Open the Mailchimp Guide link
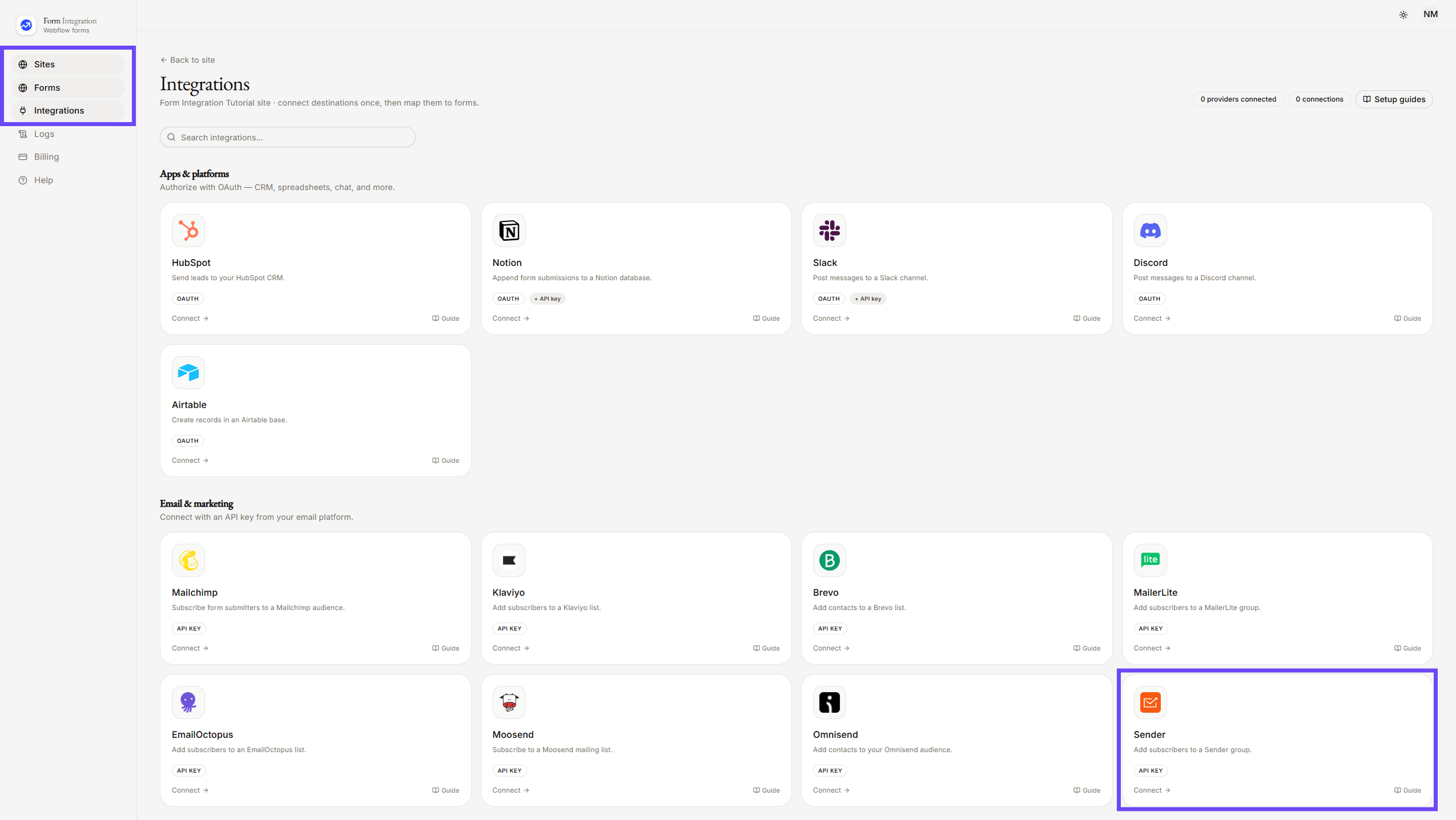This screenshot has width=1456, height=820. click(x=445, y=648)
